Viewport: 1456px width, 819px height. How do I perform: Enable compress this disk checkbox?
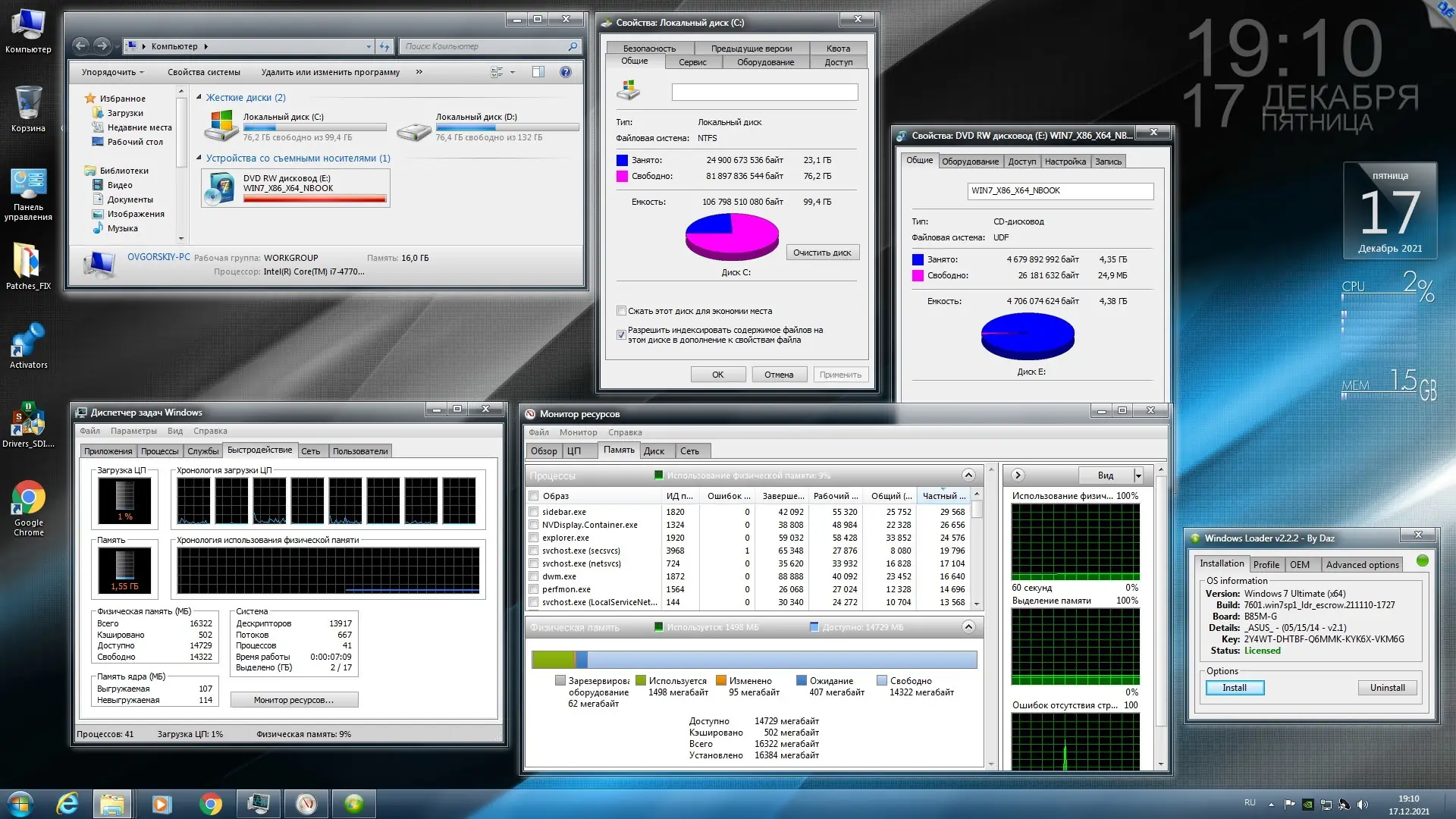[x=621, y=311]
